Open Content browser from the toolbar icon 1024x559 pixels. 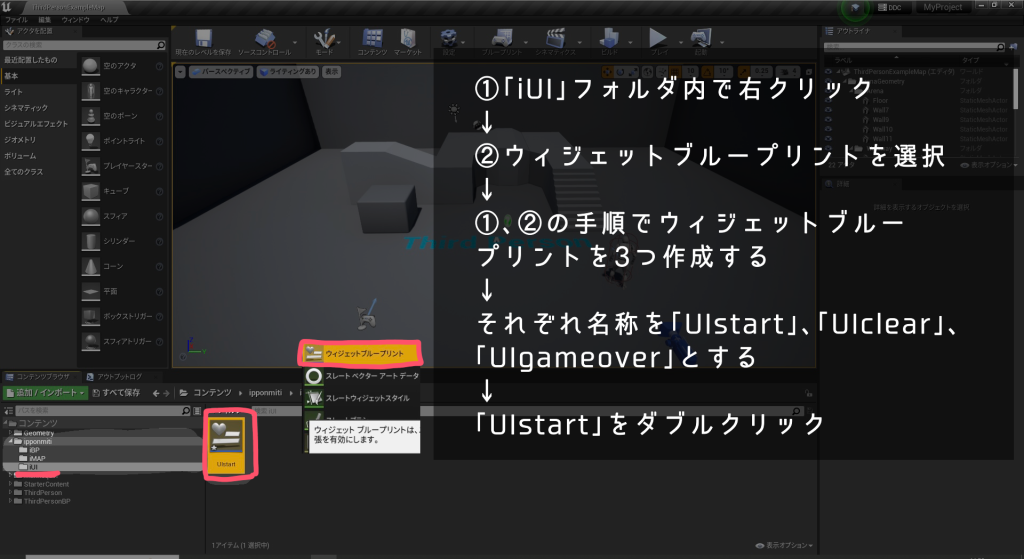coord(373,38)
